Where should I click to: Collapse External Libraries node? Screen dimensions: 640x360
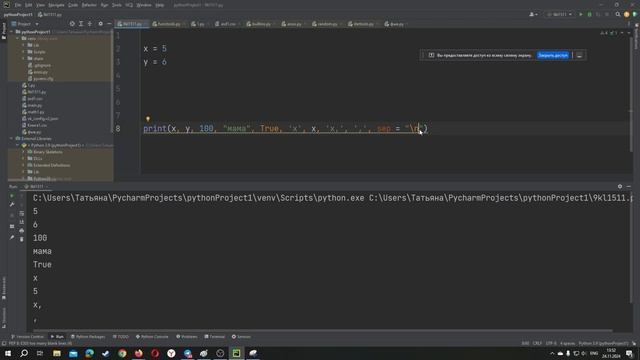(12, 138)
